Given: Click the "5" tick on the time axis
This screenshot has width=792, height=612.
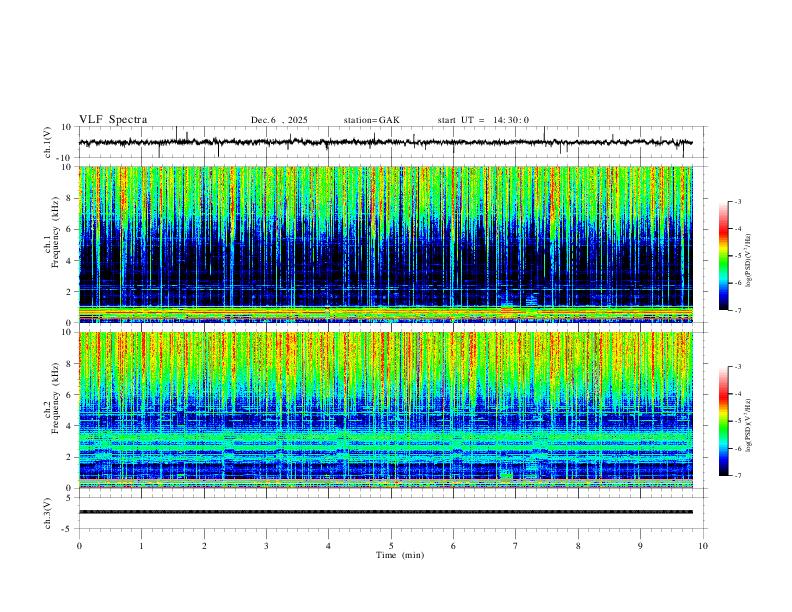Looking at the screenshot, I should pos(391,546).
